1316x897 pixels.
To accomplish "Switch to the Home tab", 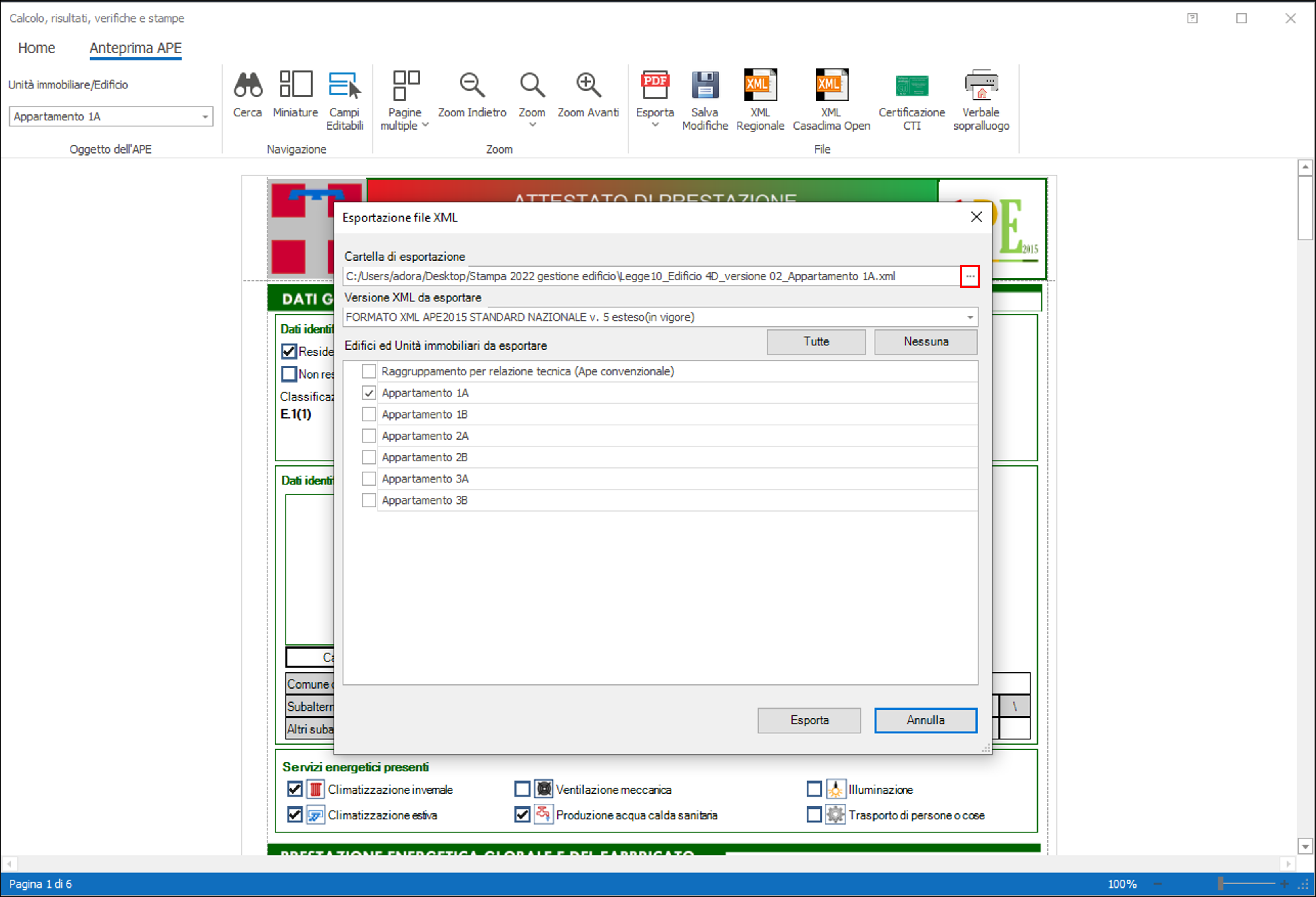I will click(36, 48).
